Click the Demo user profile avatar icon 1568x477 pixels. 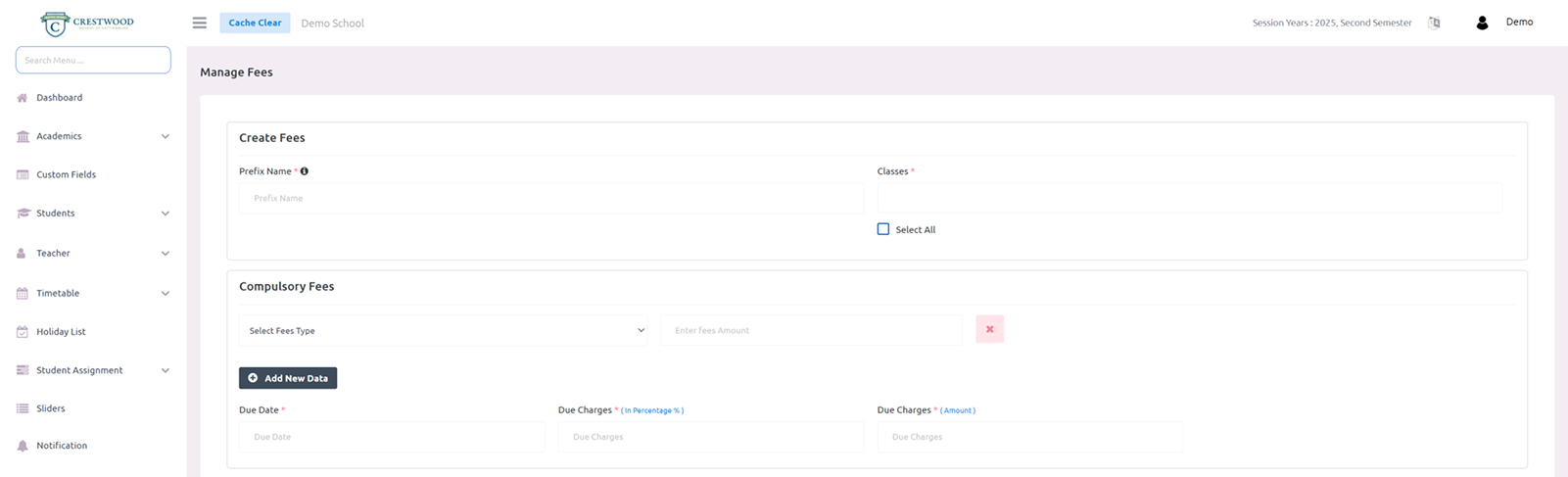tap(1482, 23)
